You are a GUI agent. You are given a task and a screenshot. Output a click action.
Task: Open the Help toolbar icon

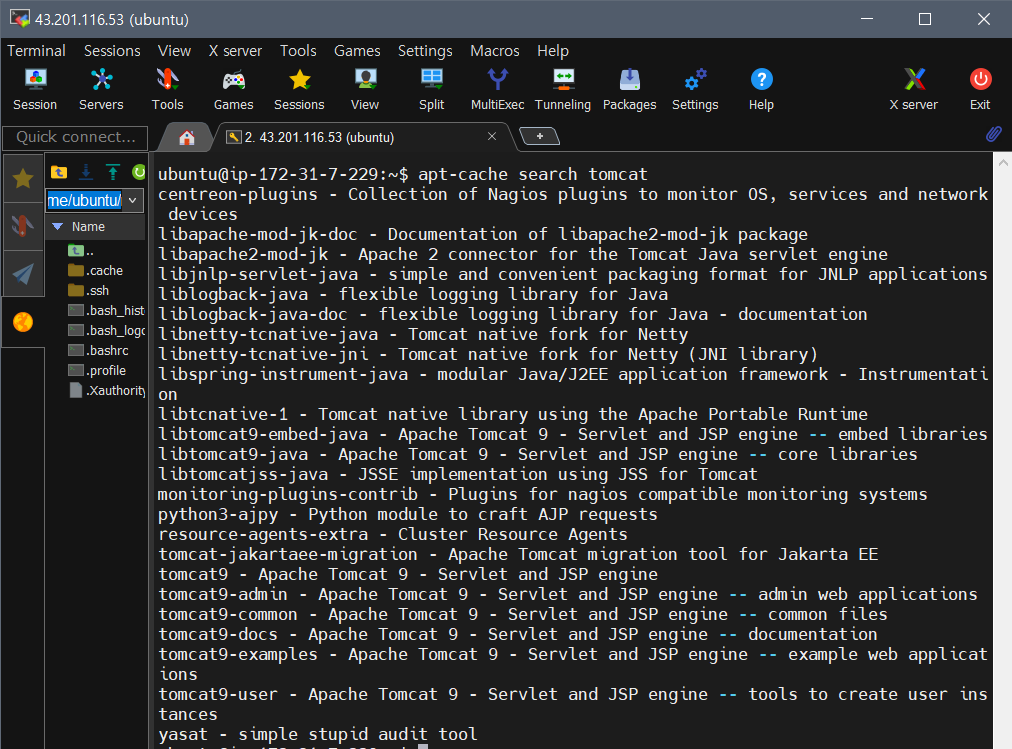pos(761,89)
